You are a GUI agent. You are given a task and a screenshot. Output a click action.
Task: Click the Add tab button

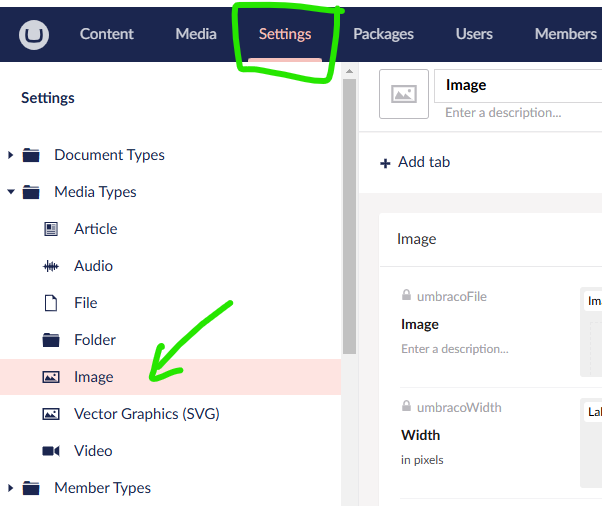click(415, 162)
